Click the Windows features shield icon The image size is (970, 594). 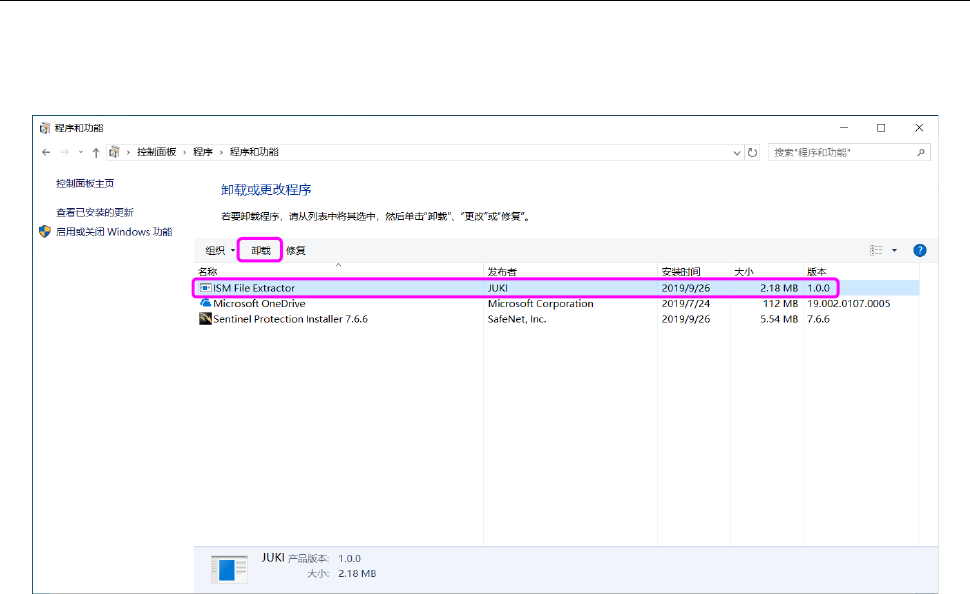coord(45,231)
